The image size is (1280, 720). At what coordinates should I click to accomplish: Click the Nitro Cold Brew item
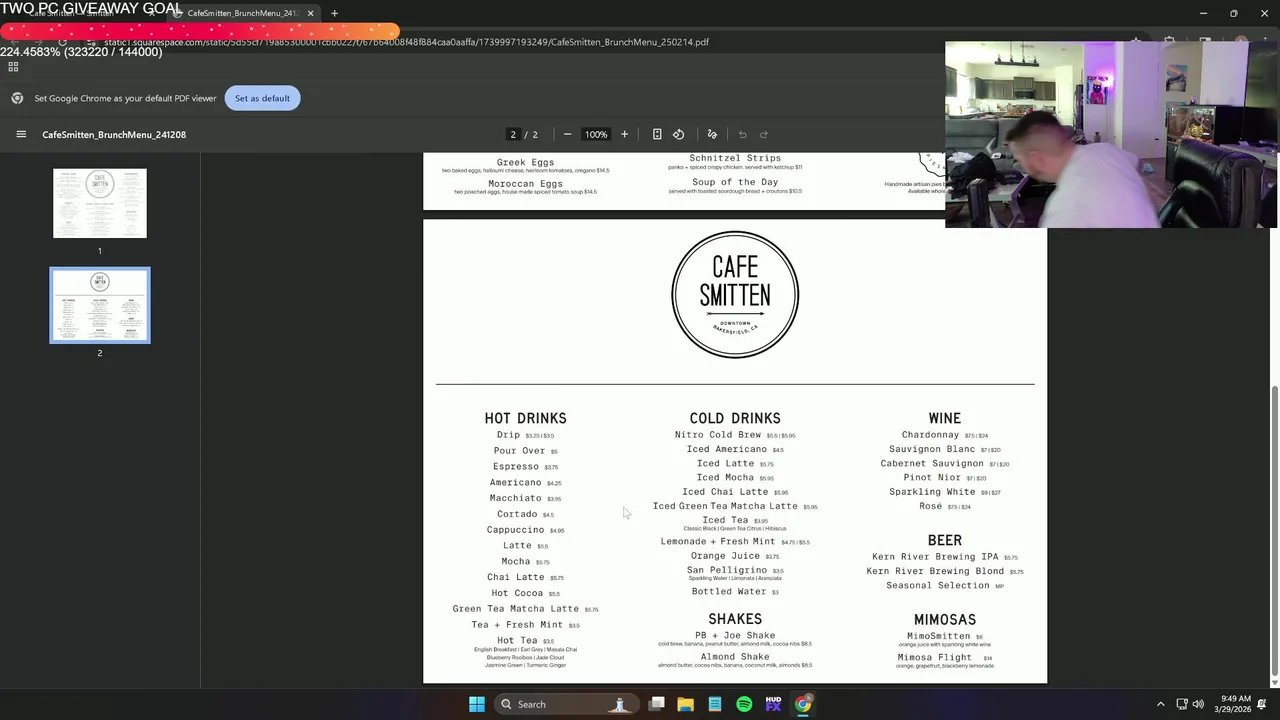(735, 435)
